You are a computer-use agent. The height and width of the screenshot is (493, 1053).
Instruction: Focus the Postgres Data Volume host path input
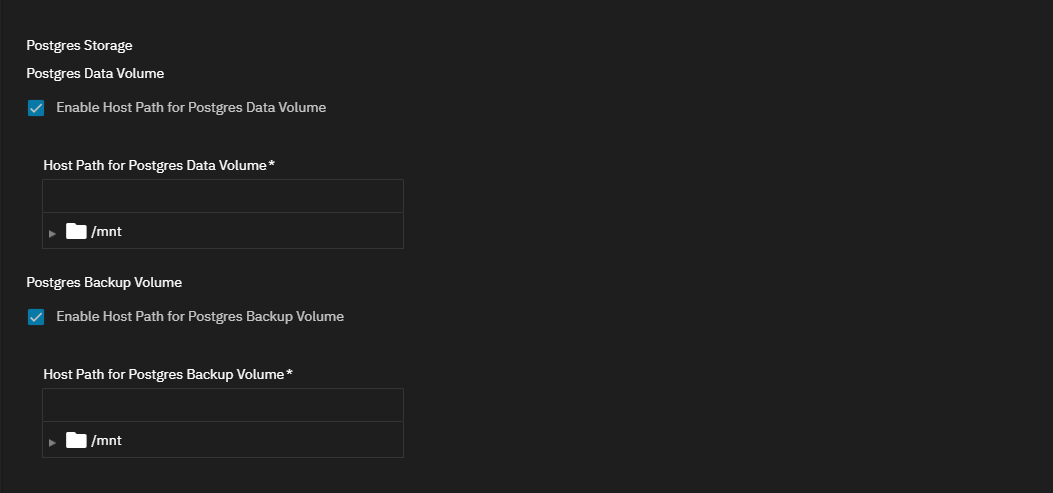point(223,197)
